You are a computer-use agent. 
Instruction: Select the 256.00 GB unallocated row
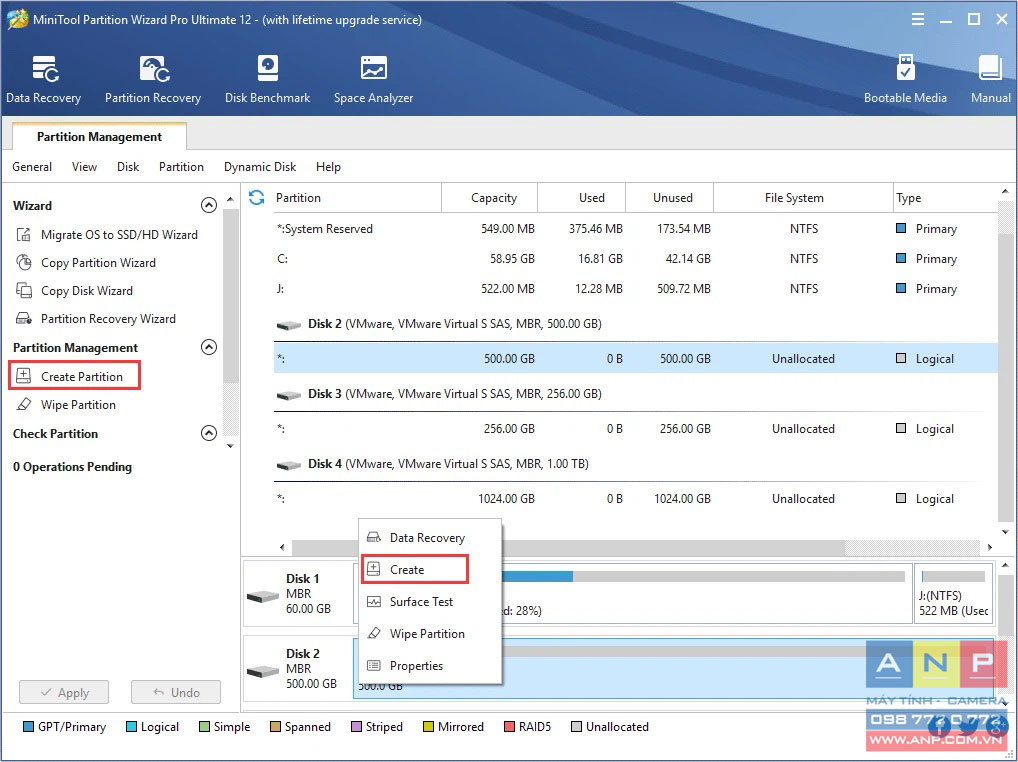pyautogui.click(x=635, y=428)
